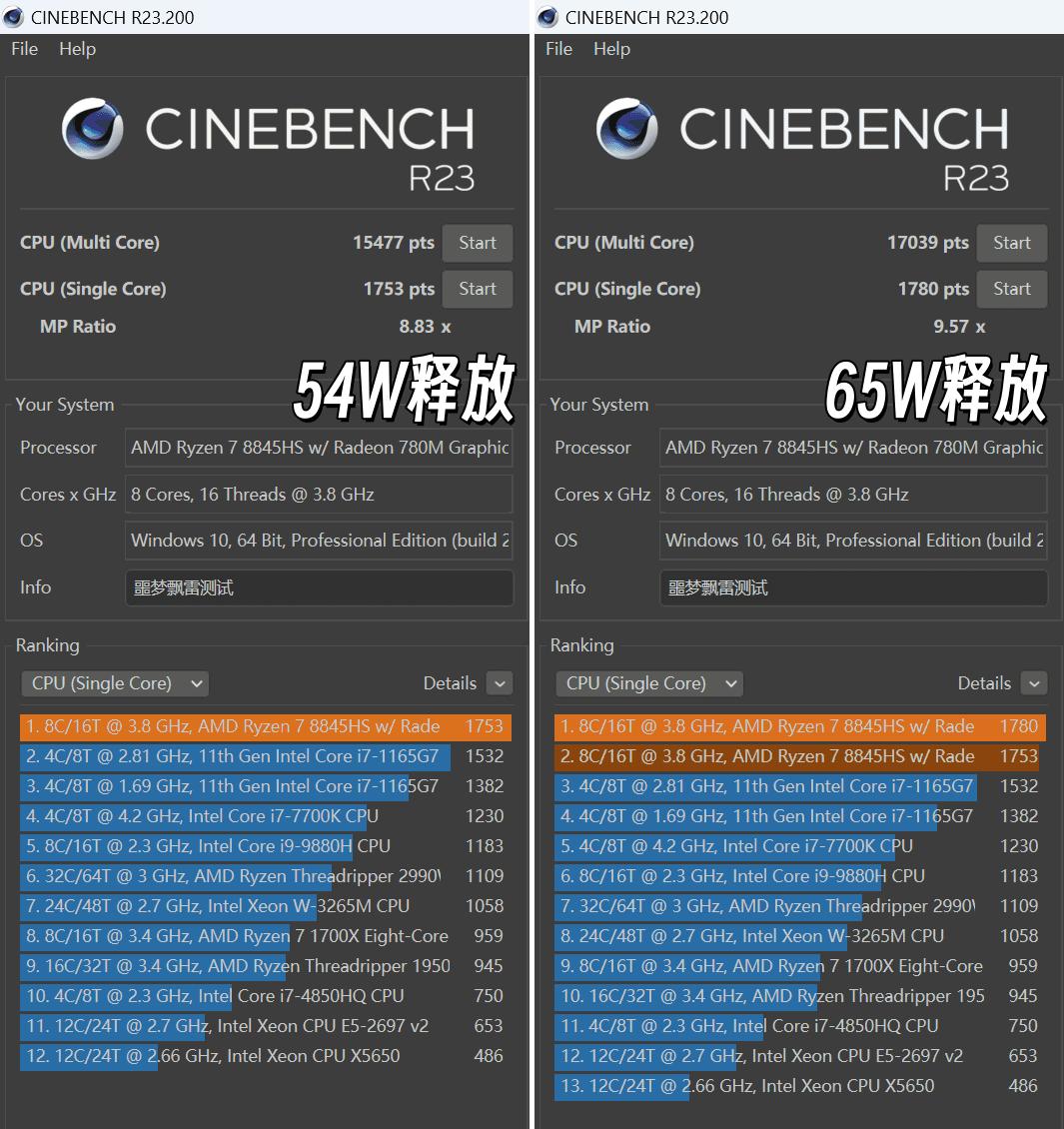Select left ranking row 3 i7-1165G7 1.69 GHz

tap(266, 786)
